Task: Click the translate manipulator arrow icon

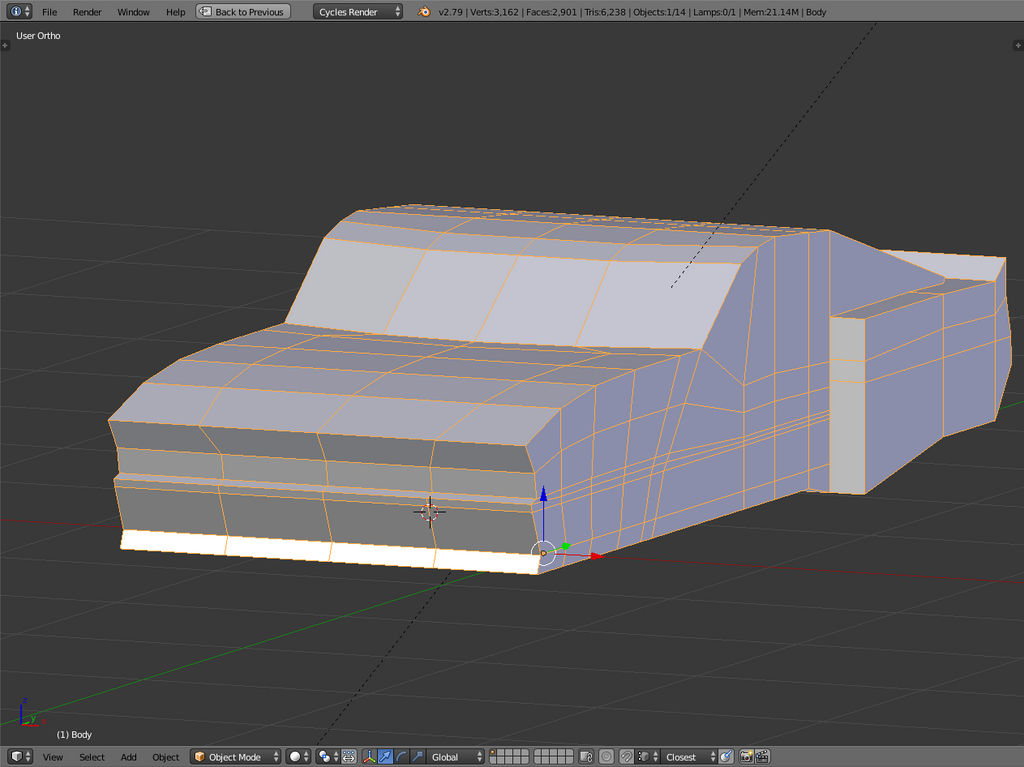Action: coord(385,757)
